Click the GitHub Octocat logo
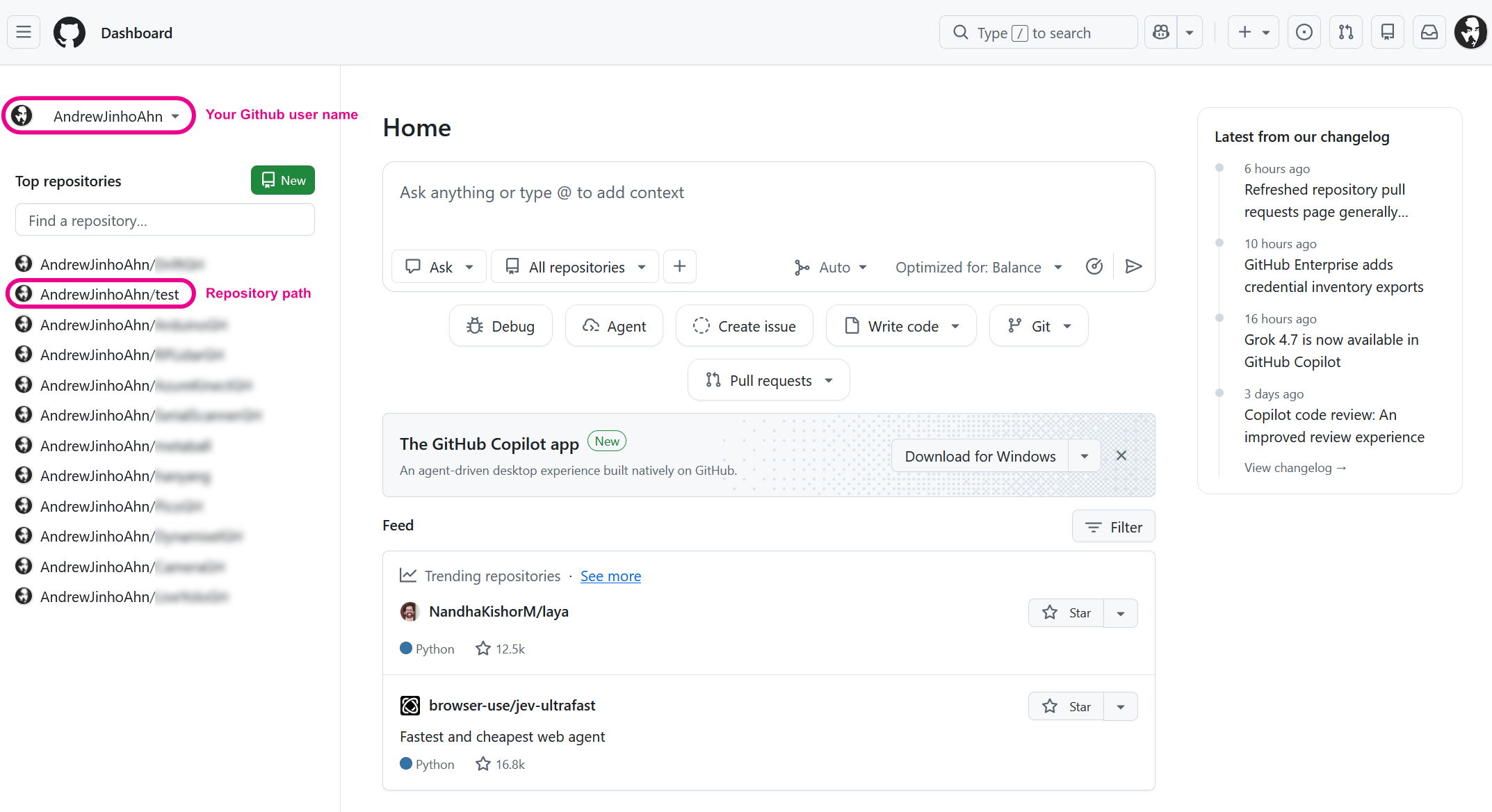The width and height of the screenshot is (1492, 812). click(x=70, y=33)
